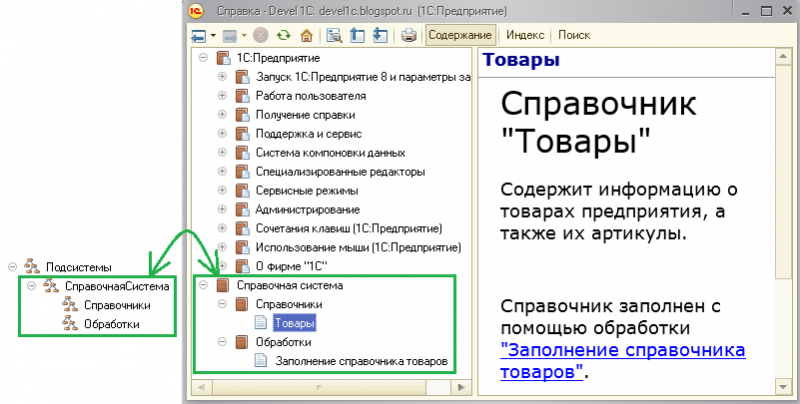Click the Товары article heading
This screenshot has height=404, width=800.
(521, 60)
